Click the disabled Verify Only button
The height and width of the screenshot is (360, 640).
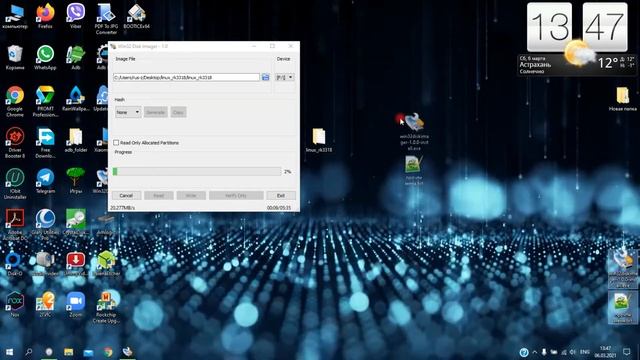click(x=236, y=196)
